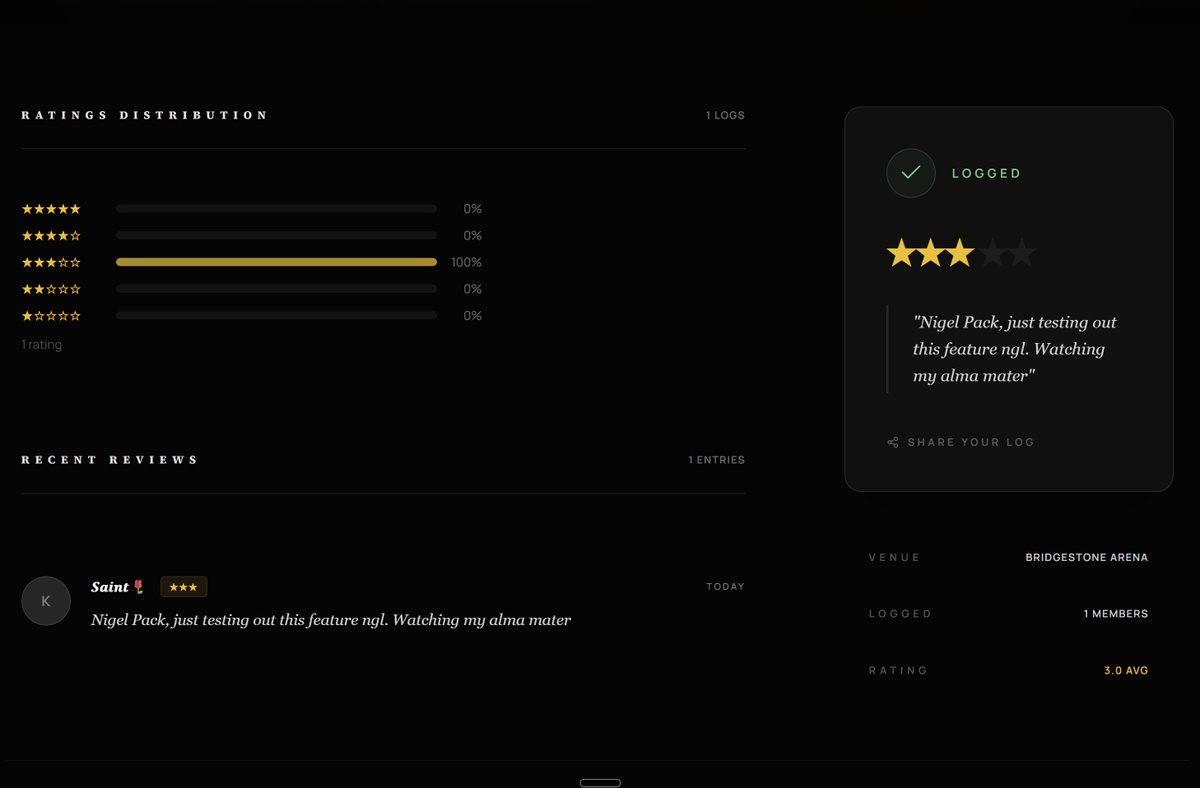Click the '1 rating' text

coord(42,345)
